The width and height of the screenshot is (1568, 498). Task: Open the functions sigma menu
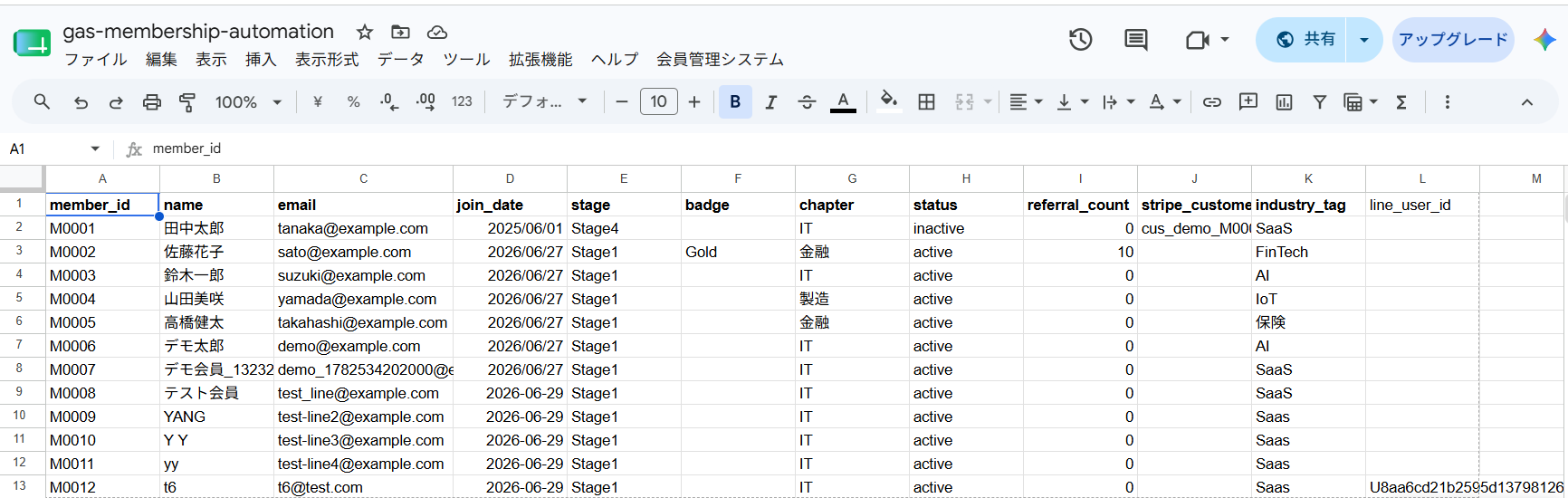[1401, 102]
